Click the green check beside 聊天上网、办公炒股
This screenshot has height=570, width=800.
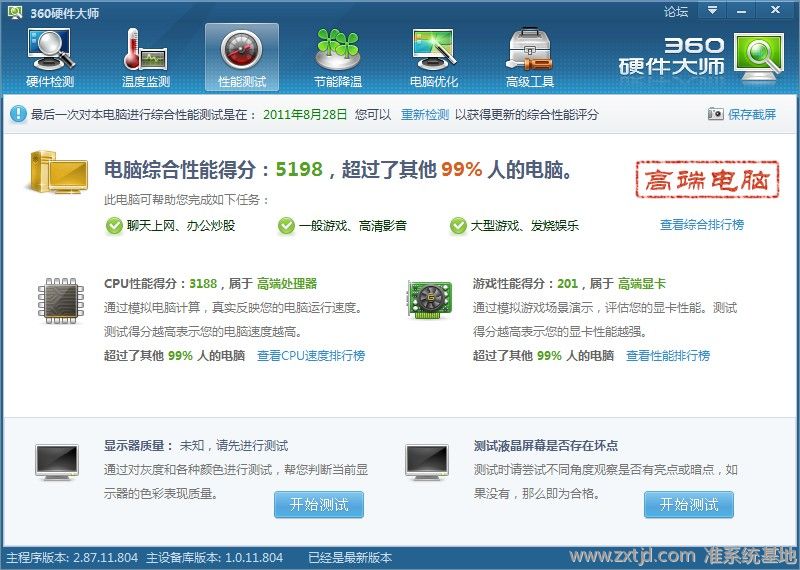pos(114,225)
